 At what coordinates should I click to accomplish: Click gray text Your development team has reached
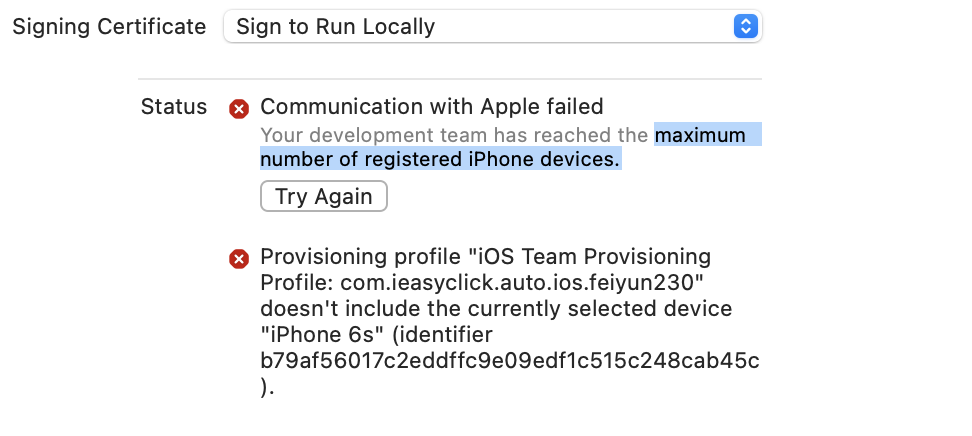454,135
